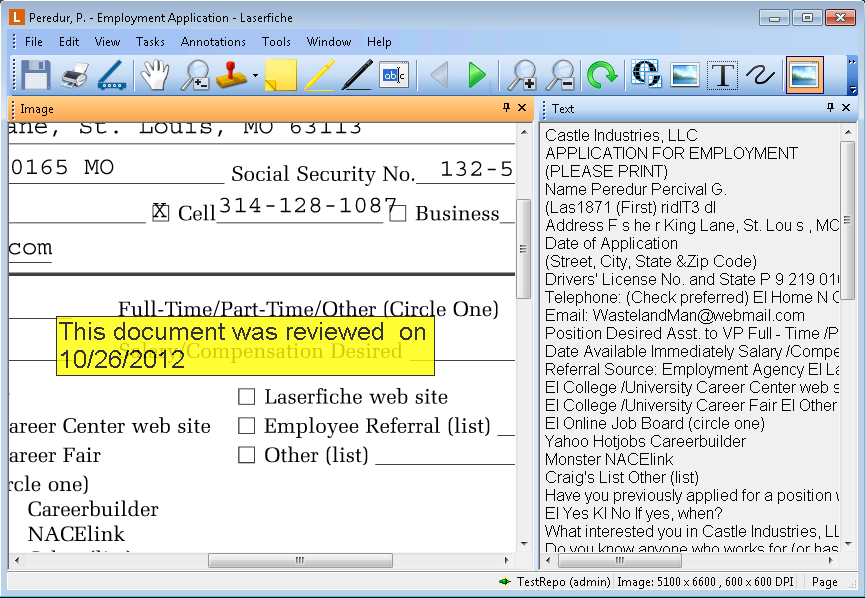
Task: Click Text pane scroll right arrow
Action: click(x=831, y=560)
